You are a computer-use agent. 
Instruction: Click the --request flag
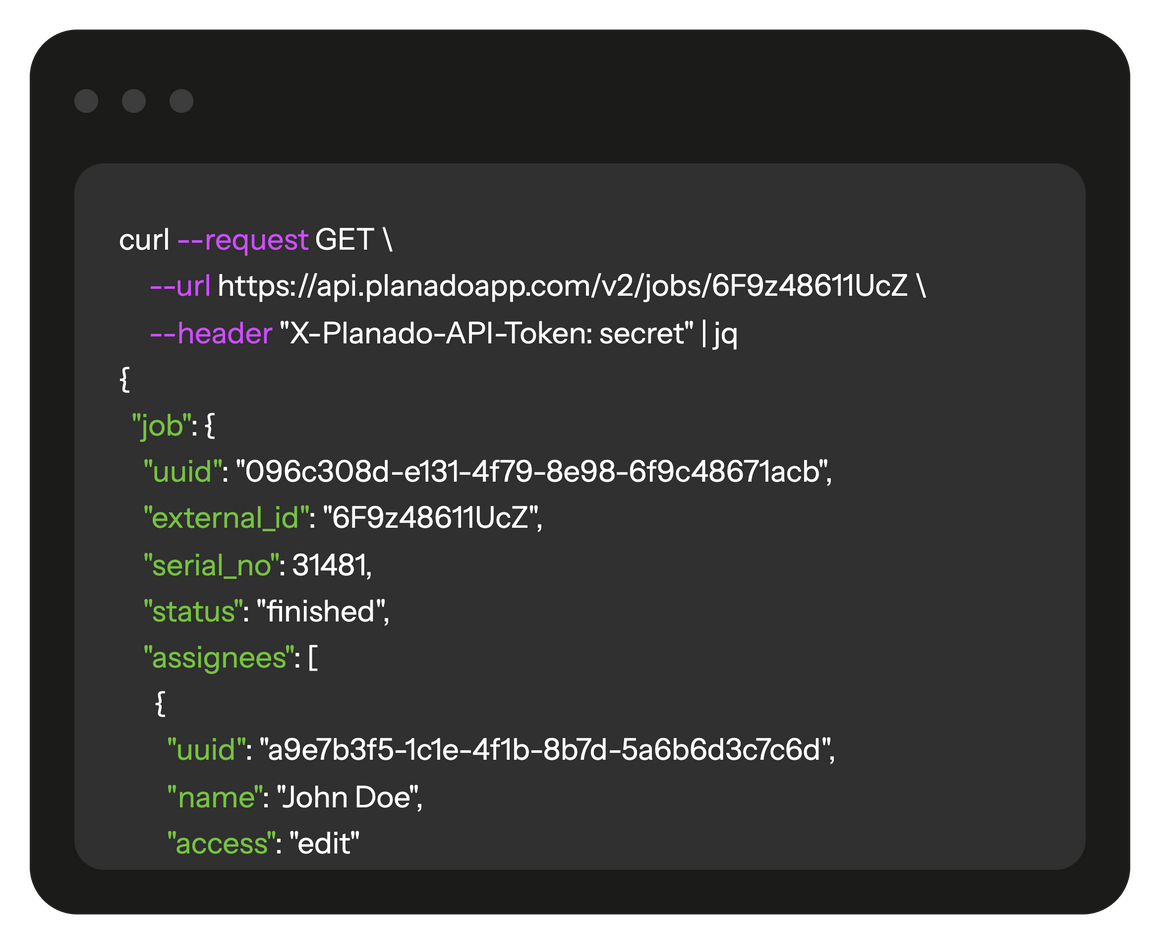[x=243, y=240]
